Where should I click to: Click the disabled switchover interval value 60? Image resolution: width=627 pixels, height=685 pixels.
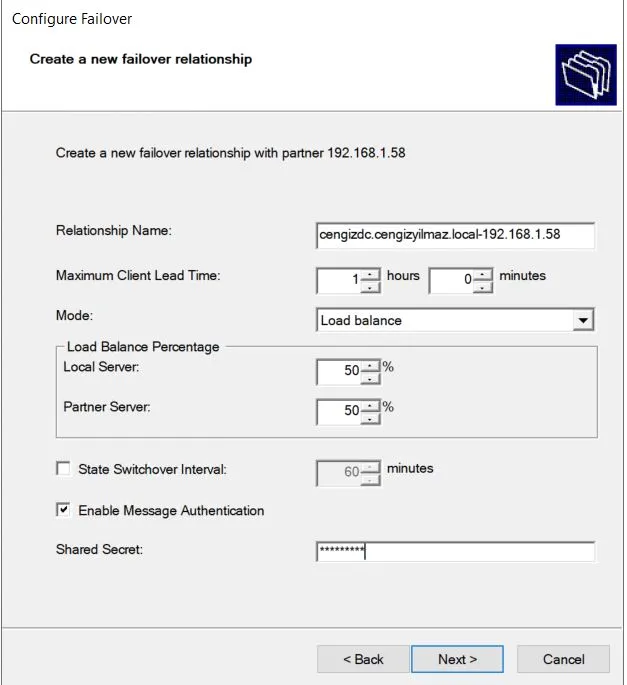339,473
